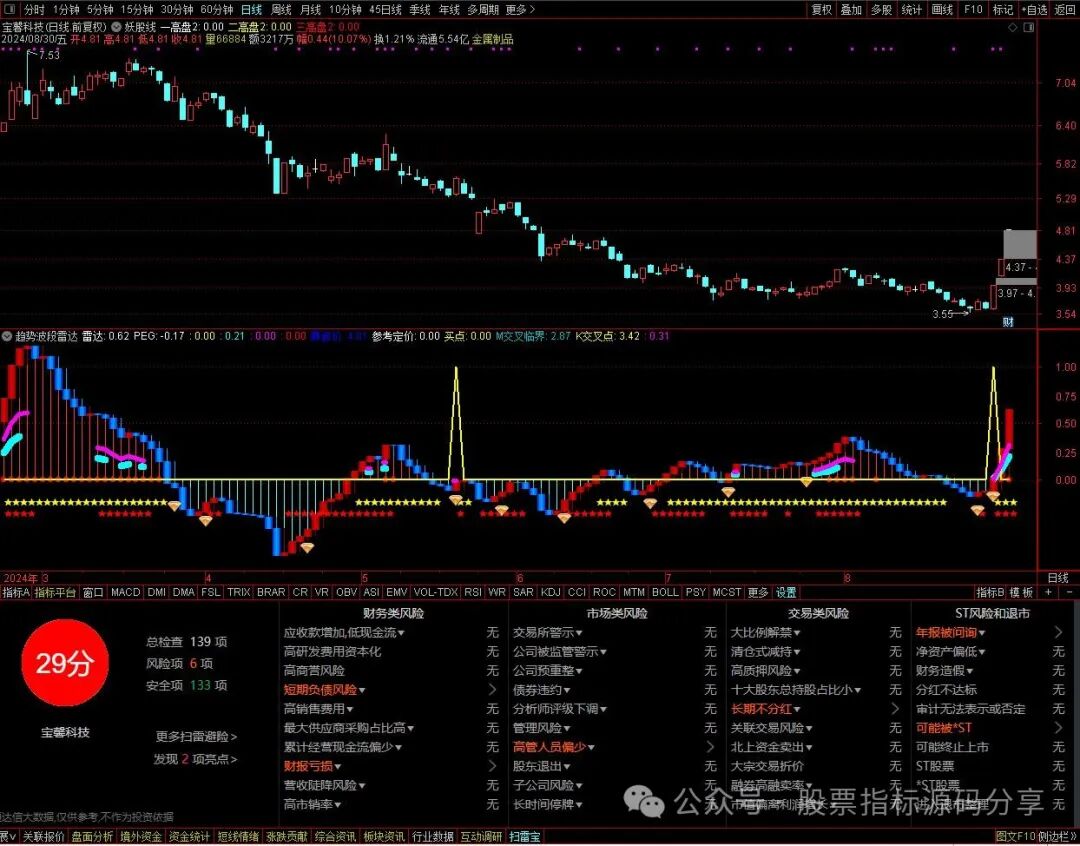Click the 返回 back button
This screenshot has width=1080, height=846.
(x=1065, y=10)
